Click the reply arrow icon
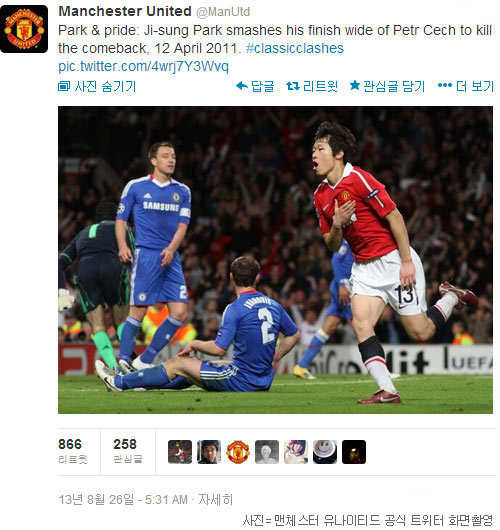Image resolution: width=500 pixels, height=530 pixels. tap(242, 86)
